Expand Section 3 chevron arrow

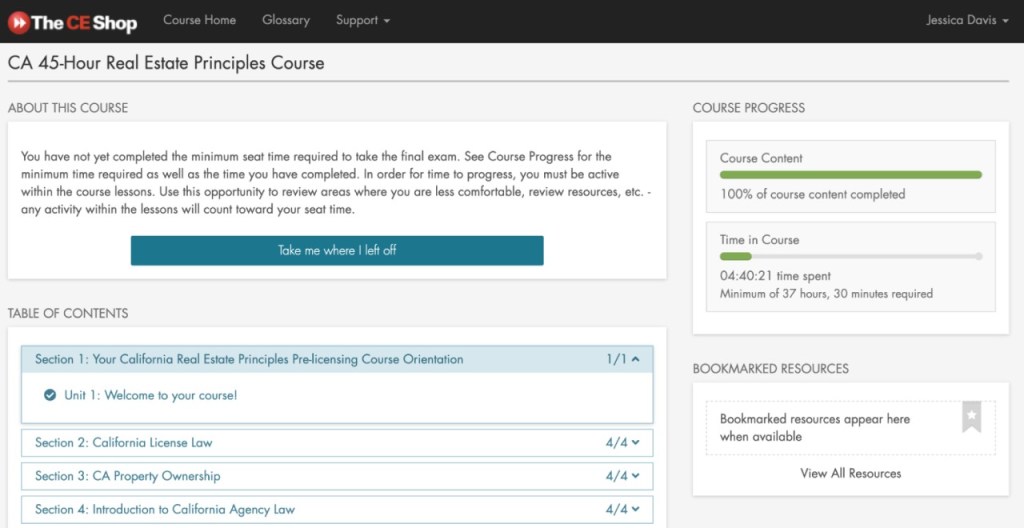pyautogui.click(x=635, y=476)
